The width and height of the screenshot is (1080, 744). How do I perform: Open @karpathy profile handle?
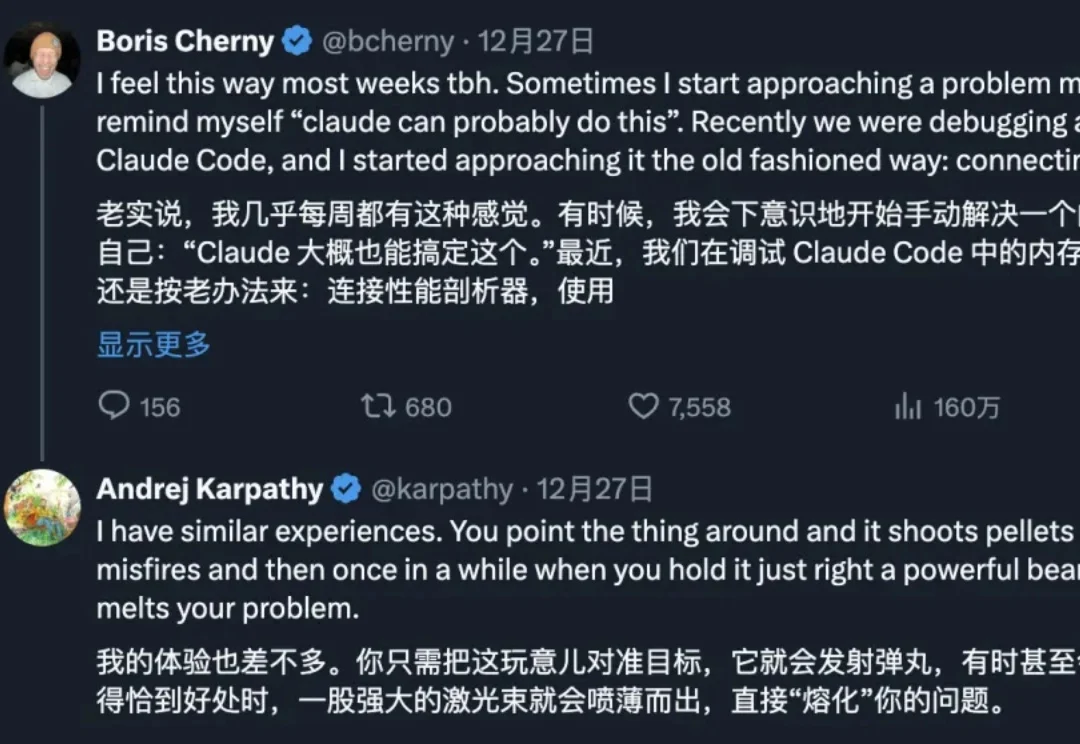click(441, 489)
